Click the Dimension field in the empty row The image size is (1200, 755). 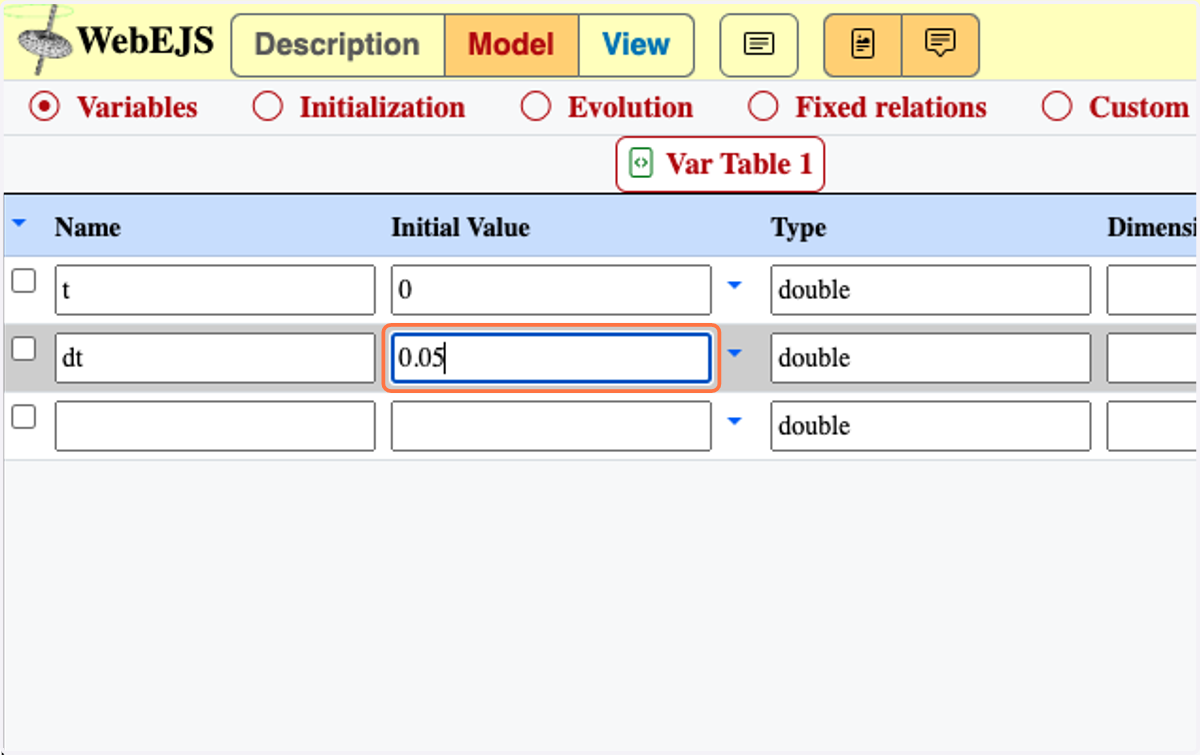[1152, 426]
